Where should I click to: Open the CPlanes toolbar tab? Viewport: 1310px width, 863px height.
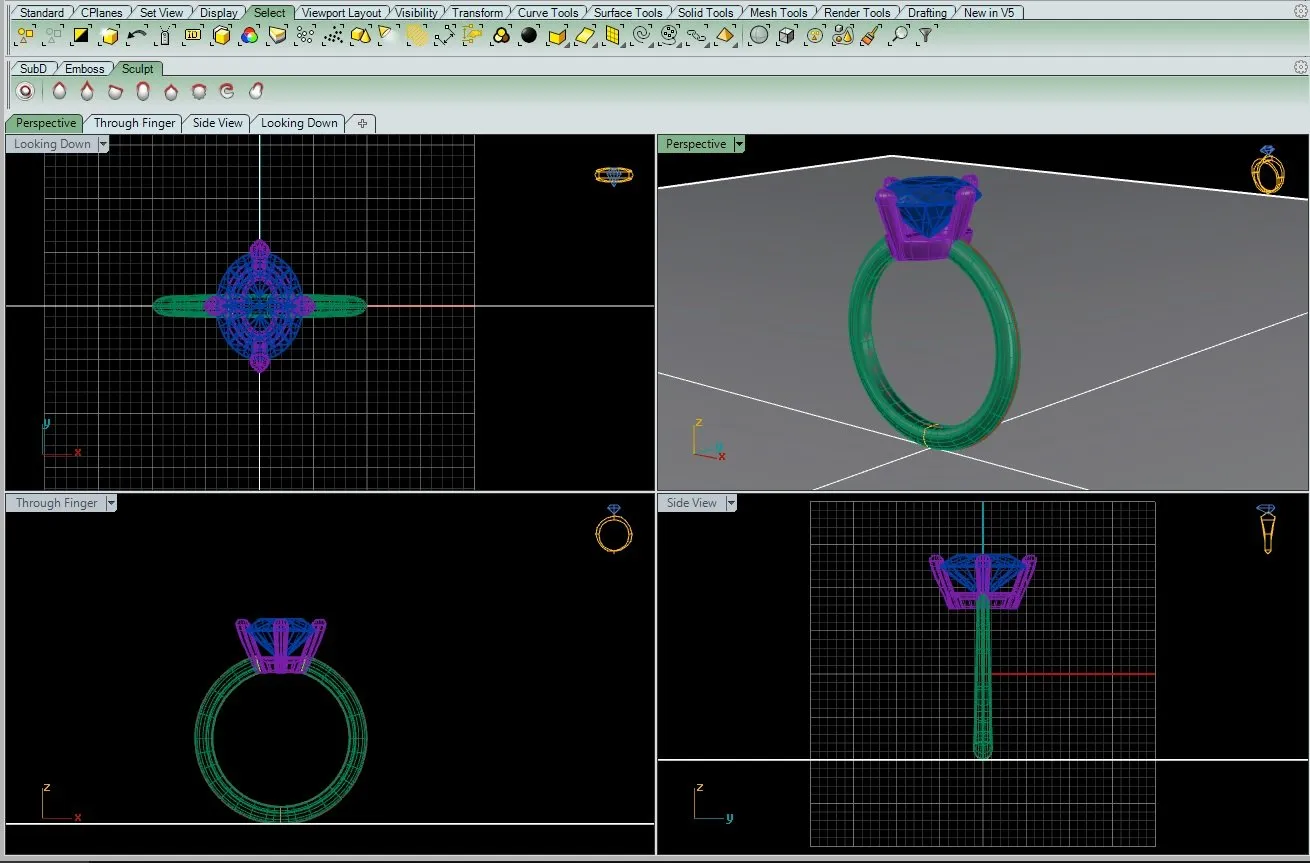coord(101,13)
